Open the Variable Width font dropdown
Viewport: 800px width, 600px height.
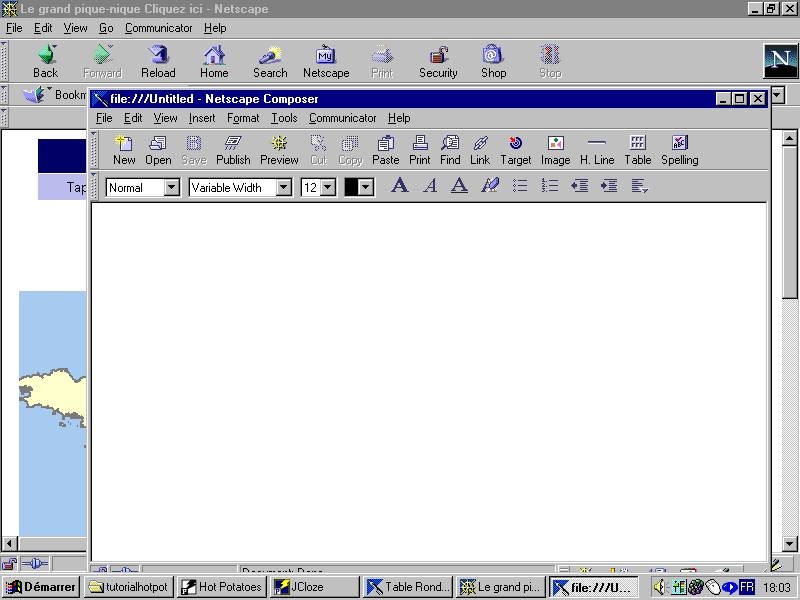pyautogui.click(x=284, y=187)
